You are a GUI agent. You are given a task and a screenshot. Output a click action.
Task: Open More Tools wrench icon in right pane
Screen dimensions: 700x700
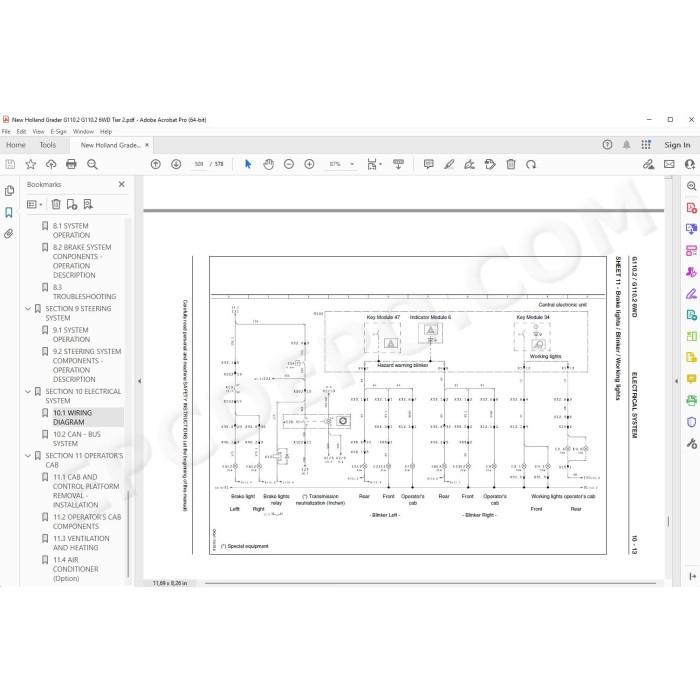point(691,443)
